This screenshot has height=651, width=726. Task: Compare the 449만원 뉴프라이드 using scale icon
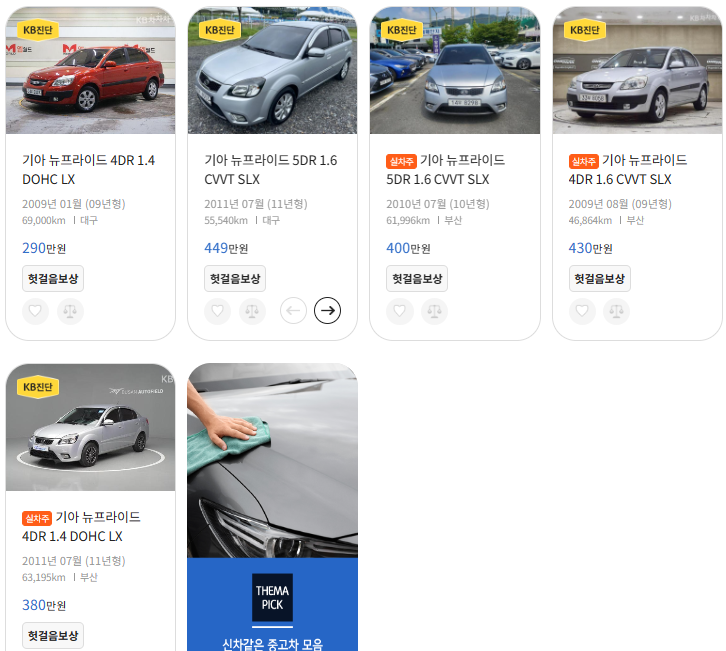[252, 311]
